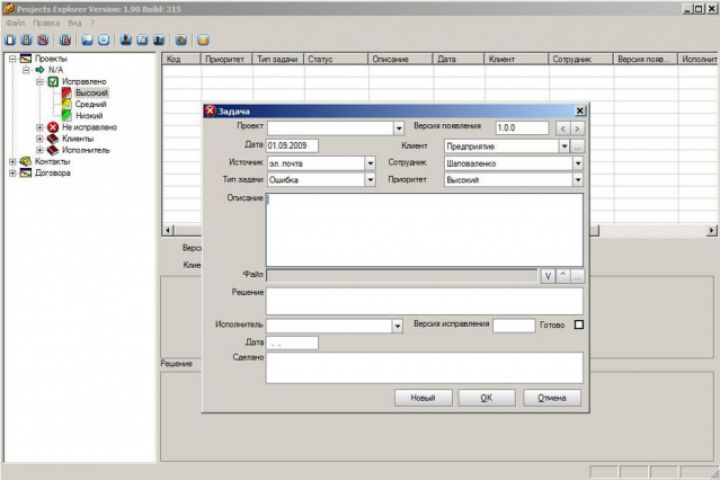Click into the Описание text area
This screenshot has width=720, height=480.
tap(425, 230)
